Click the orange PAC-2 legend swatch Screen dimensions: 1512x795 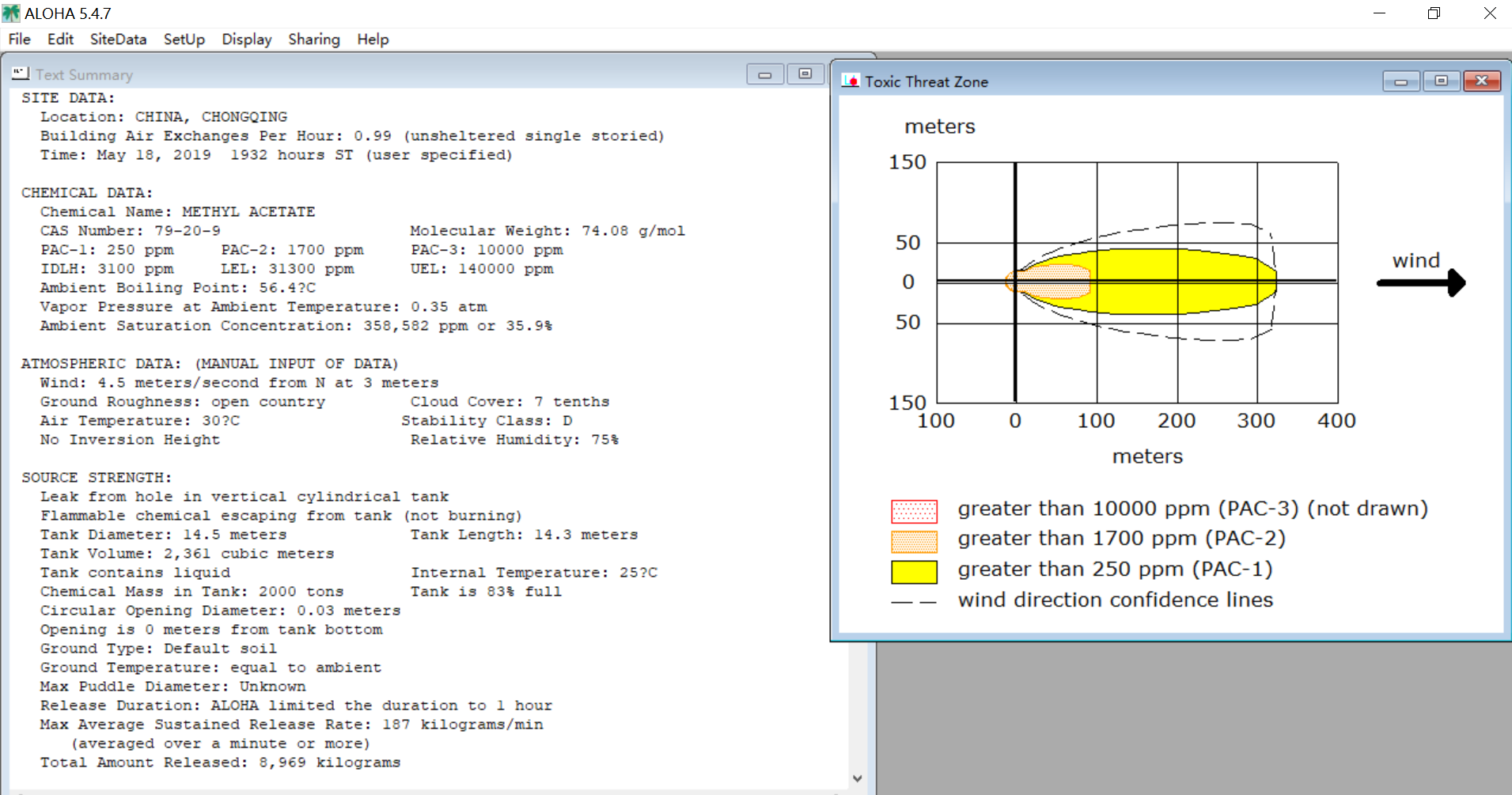pyautogui.click(x=914, y=541)
